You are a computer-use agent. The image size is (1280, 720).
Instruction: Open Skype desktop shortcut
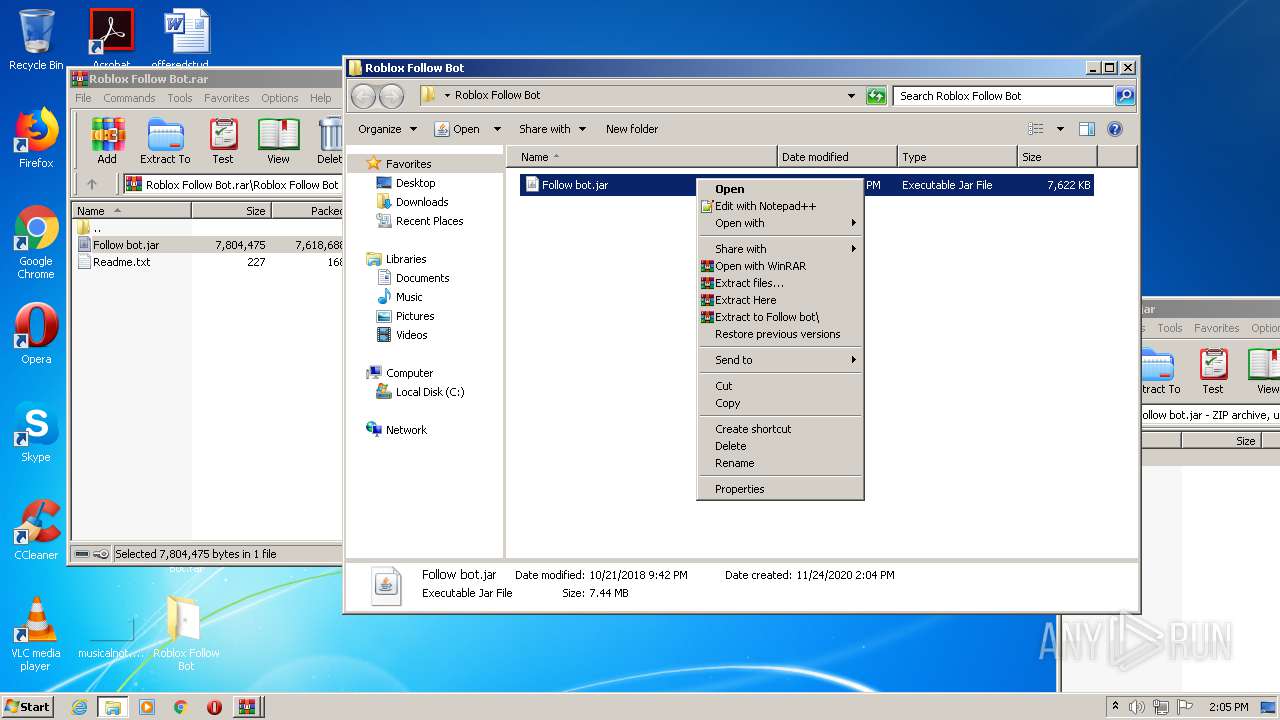[x=36, y=432]
